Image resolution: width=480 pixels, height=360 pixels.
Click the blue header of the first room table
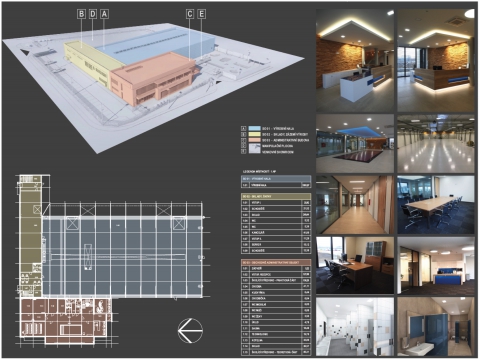[276, 179]
